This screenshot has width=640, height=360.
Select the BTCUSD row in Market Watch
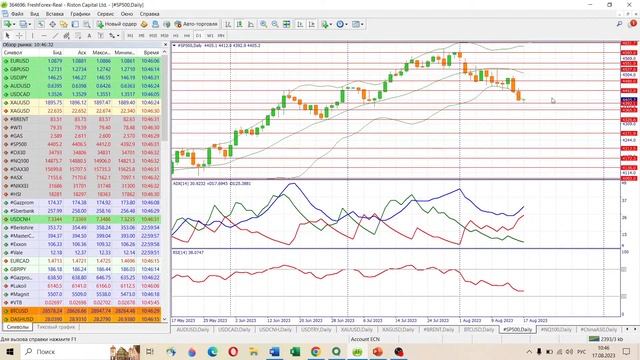[x=82, y=311]
